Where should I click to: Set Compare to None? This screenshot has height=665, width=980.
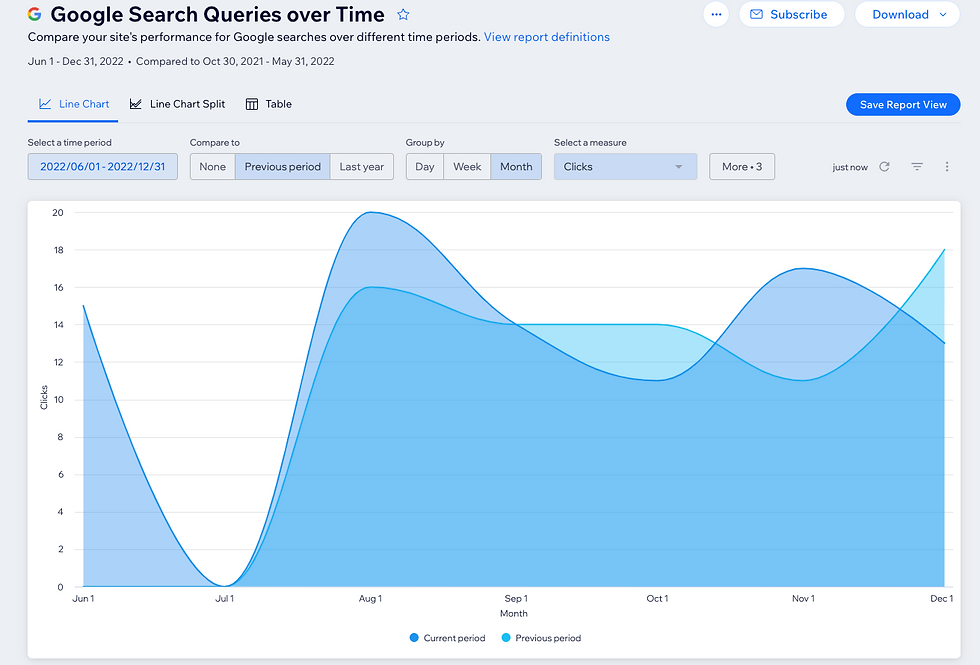[x=212, y=167]
